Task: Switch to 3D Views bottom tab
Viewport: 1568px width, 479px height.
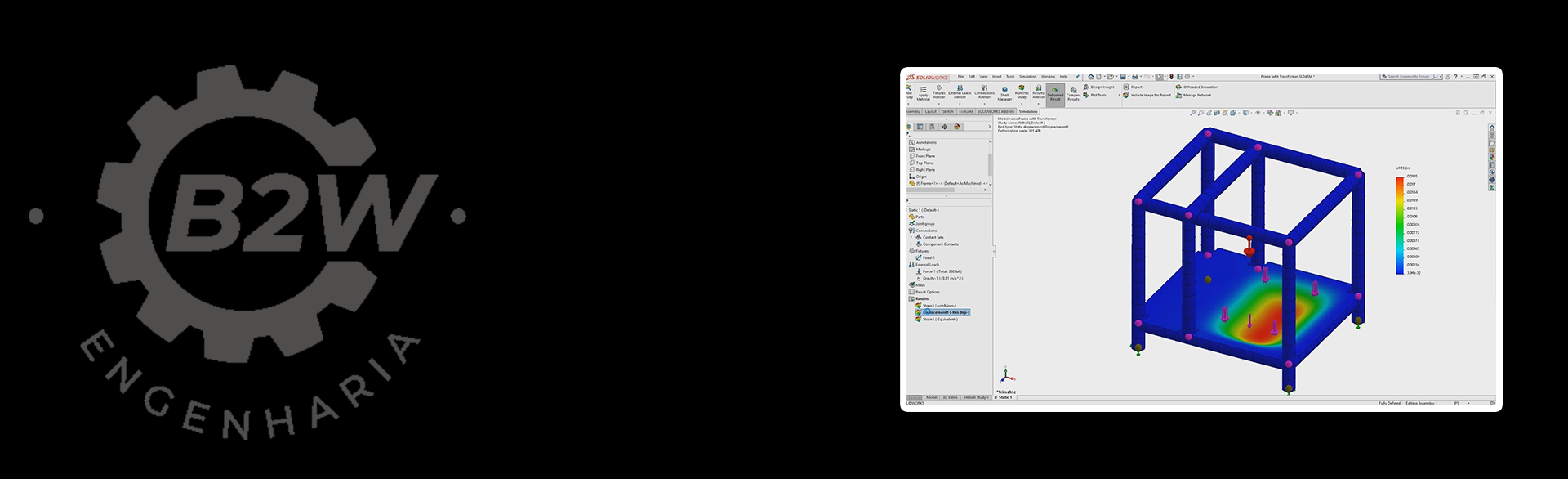Action: (951, 397)
